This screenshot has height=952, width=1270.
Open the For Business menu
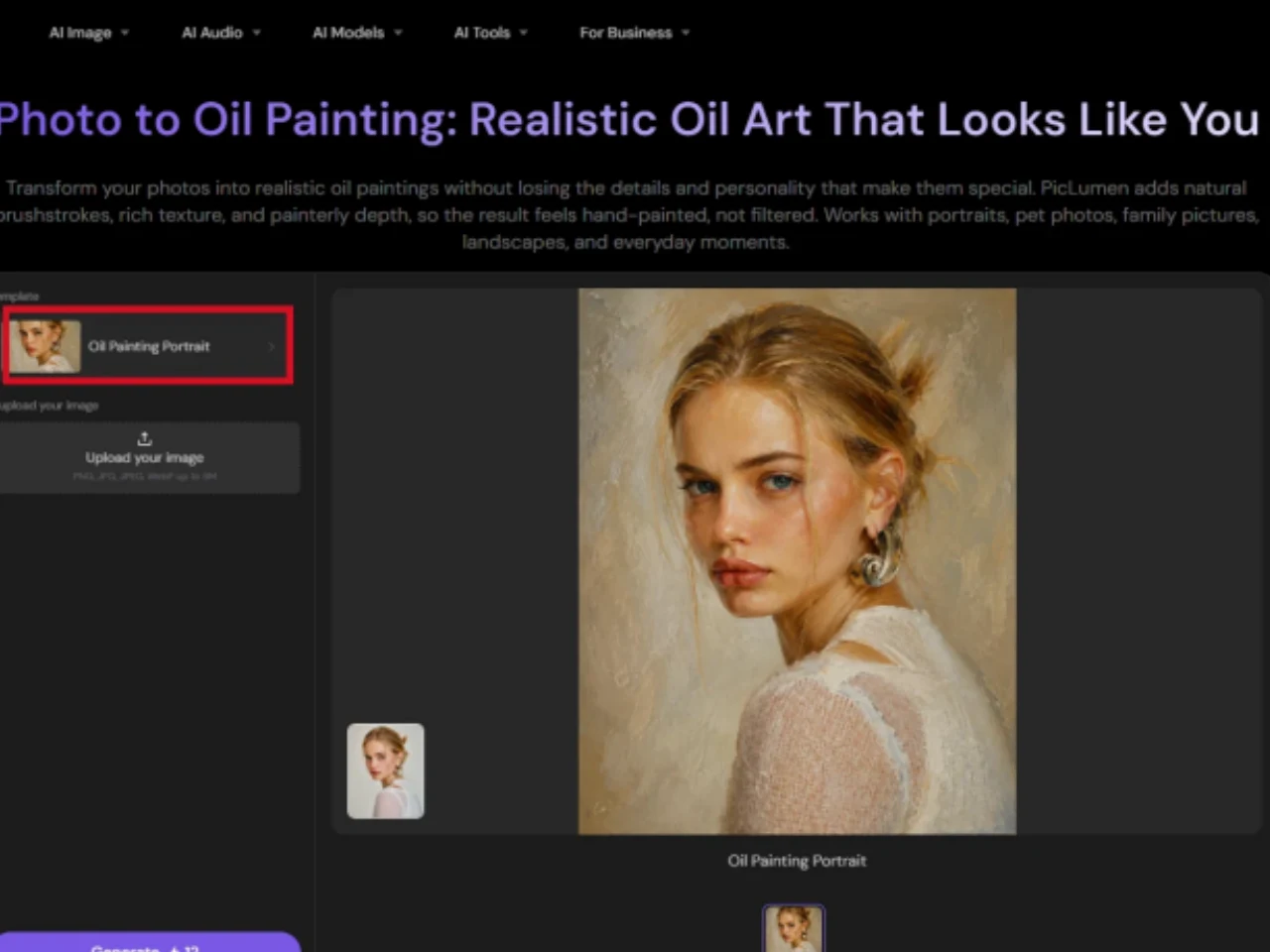(x=635, y=33)
